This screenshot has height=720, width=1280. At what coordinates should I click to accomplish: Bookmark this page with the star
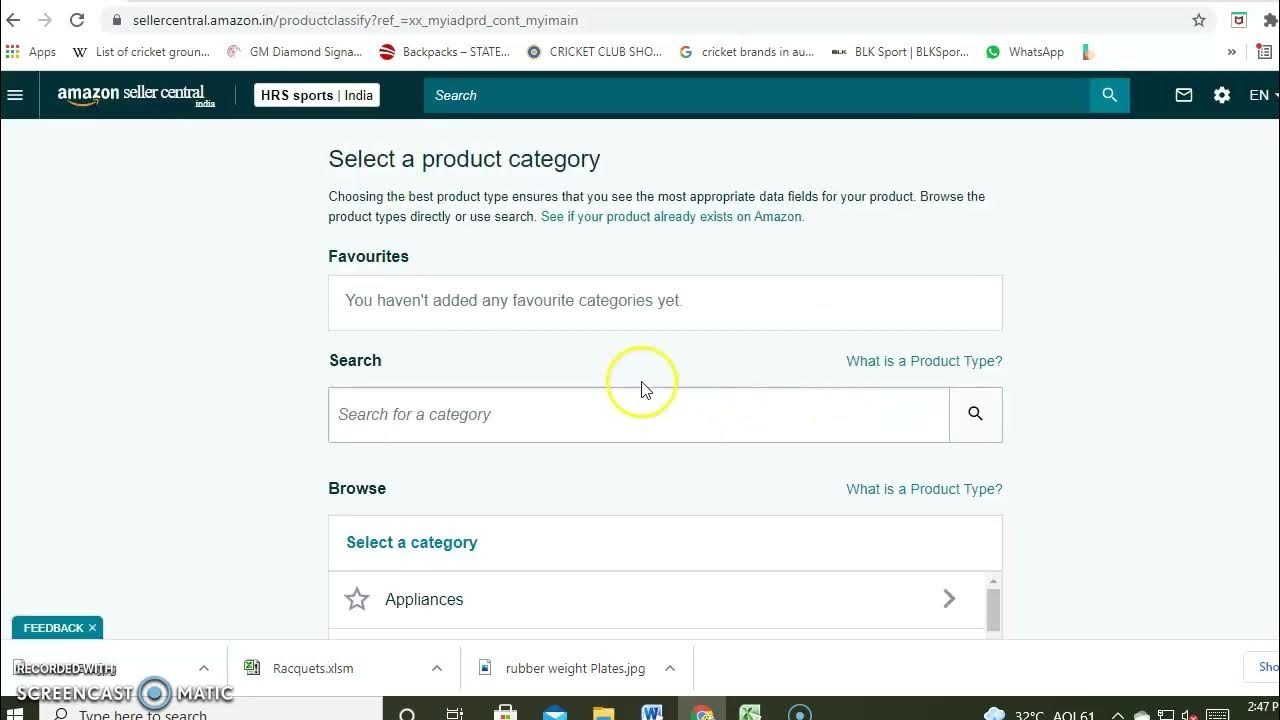coord(1199,20)
